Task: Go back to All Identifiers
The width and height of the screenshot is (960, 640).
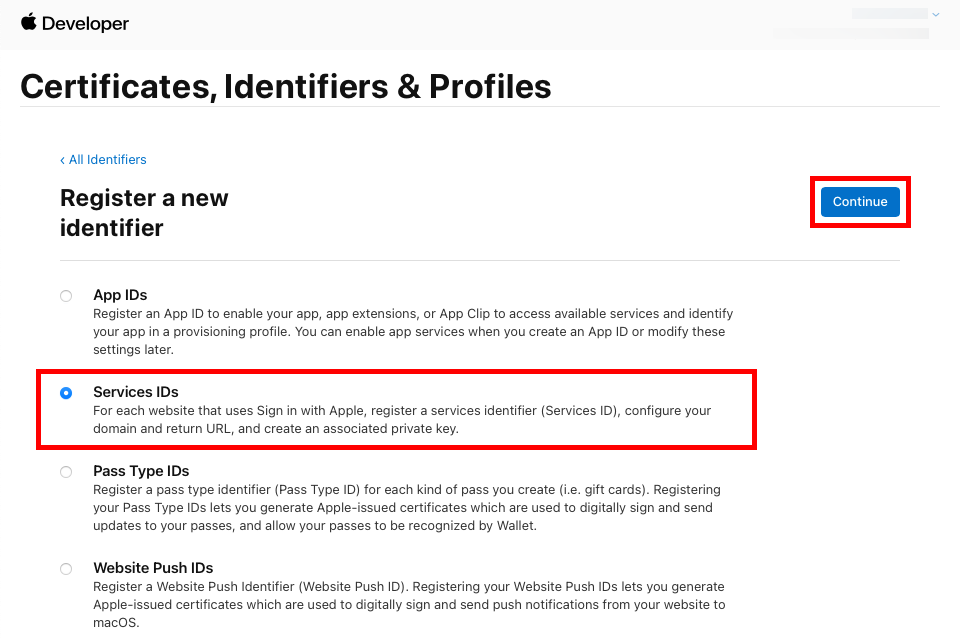Action: (103, 160)
